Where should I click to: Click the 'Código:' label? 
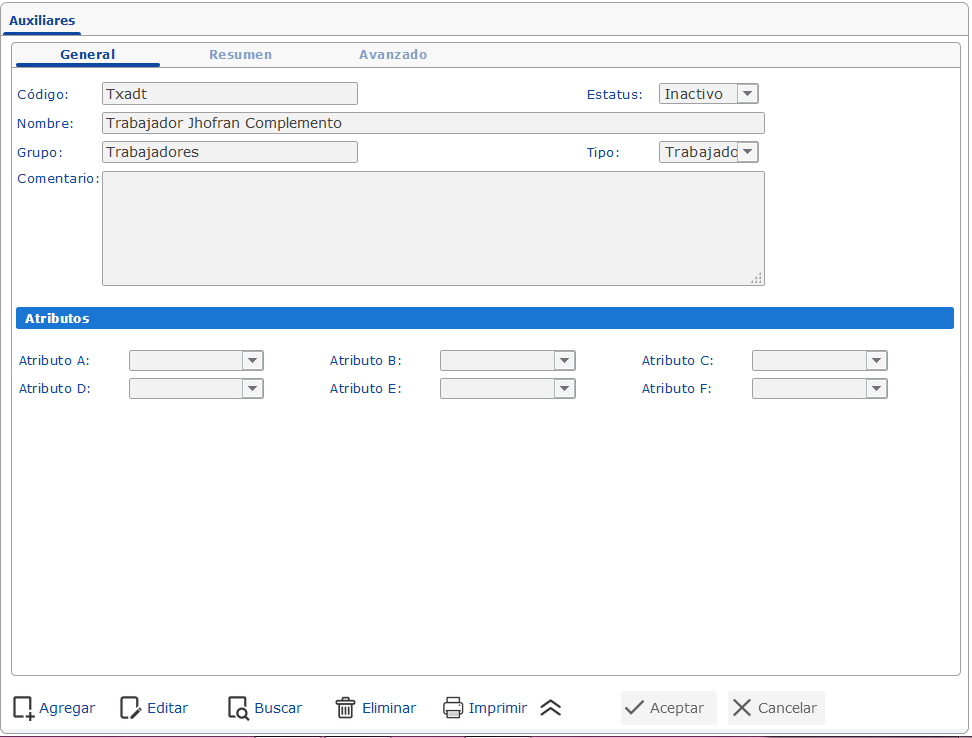click(x=43, y=94)
